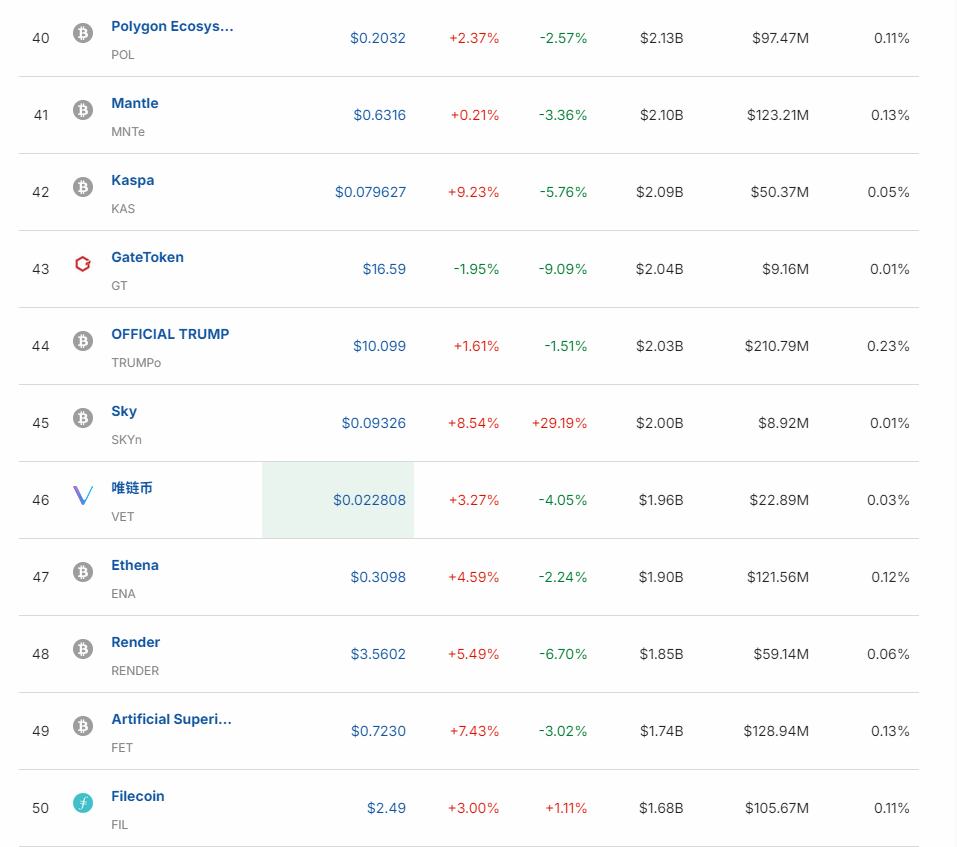The image size is (957, 847).
Task: Click the $2.13B Polygon market cap
Action: (x=662, y=38)
